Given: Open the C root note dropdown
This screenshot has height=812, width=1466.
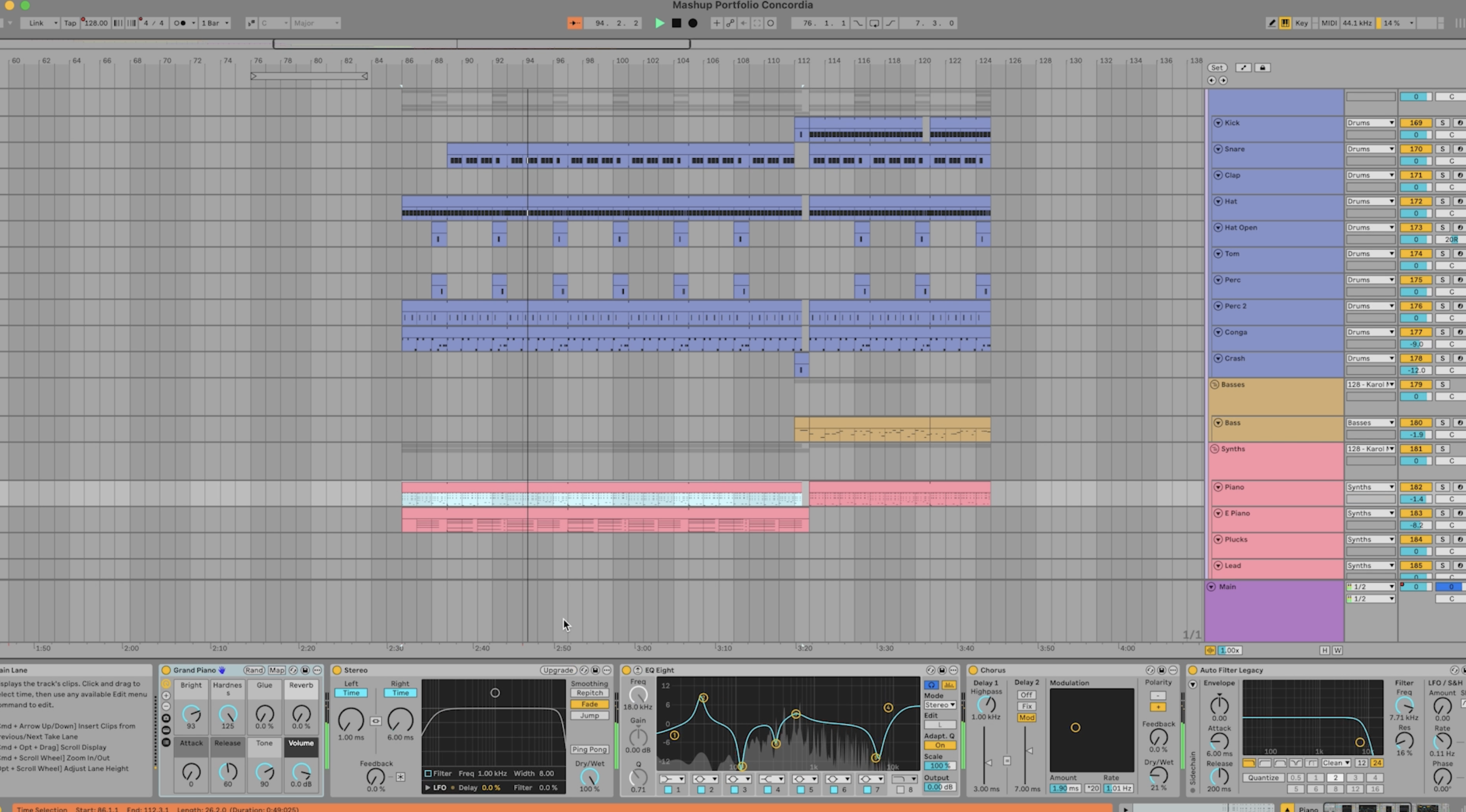Looking at the screenshot, I should (x=274, y=23).
